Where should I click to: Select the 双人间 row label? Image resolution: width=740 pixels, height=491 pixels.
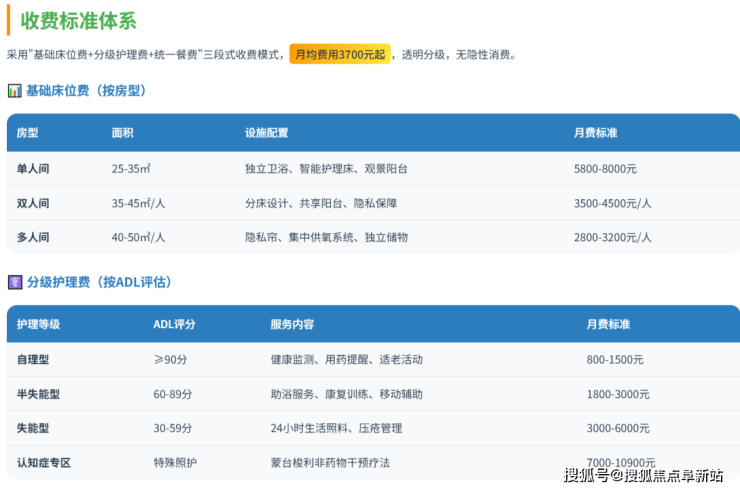point(33,203)
